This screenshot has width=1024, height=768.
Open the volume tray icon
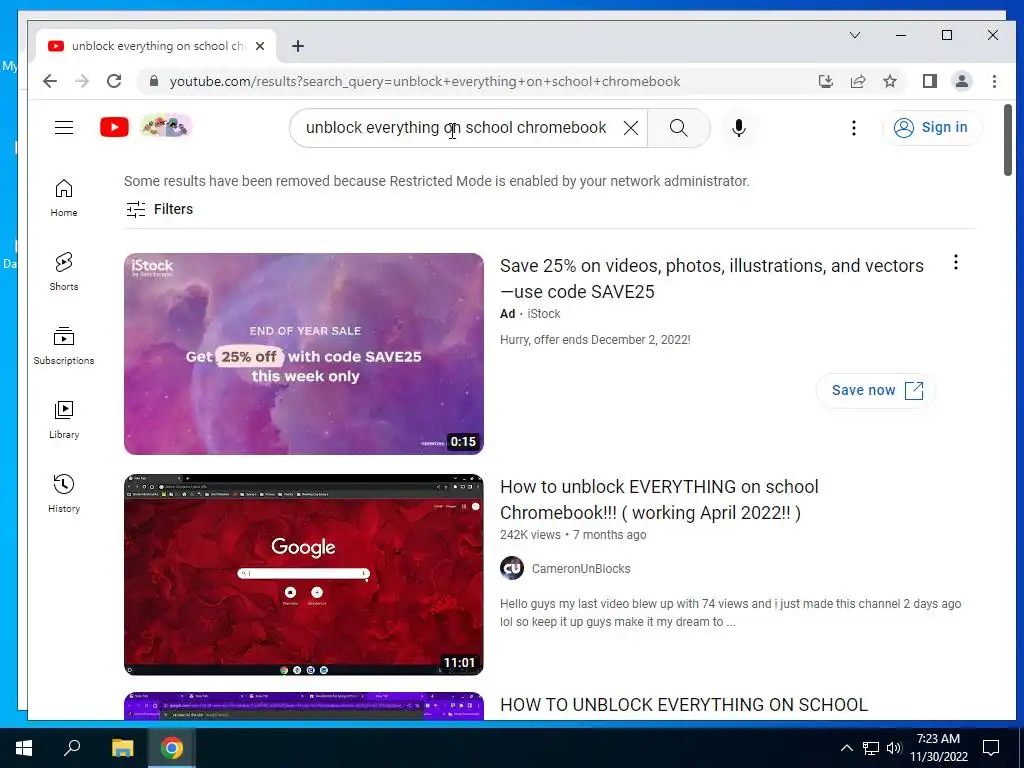(893, 748)
